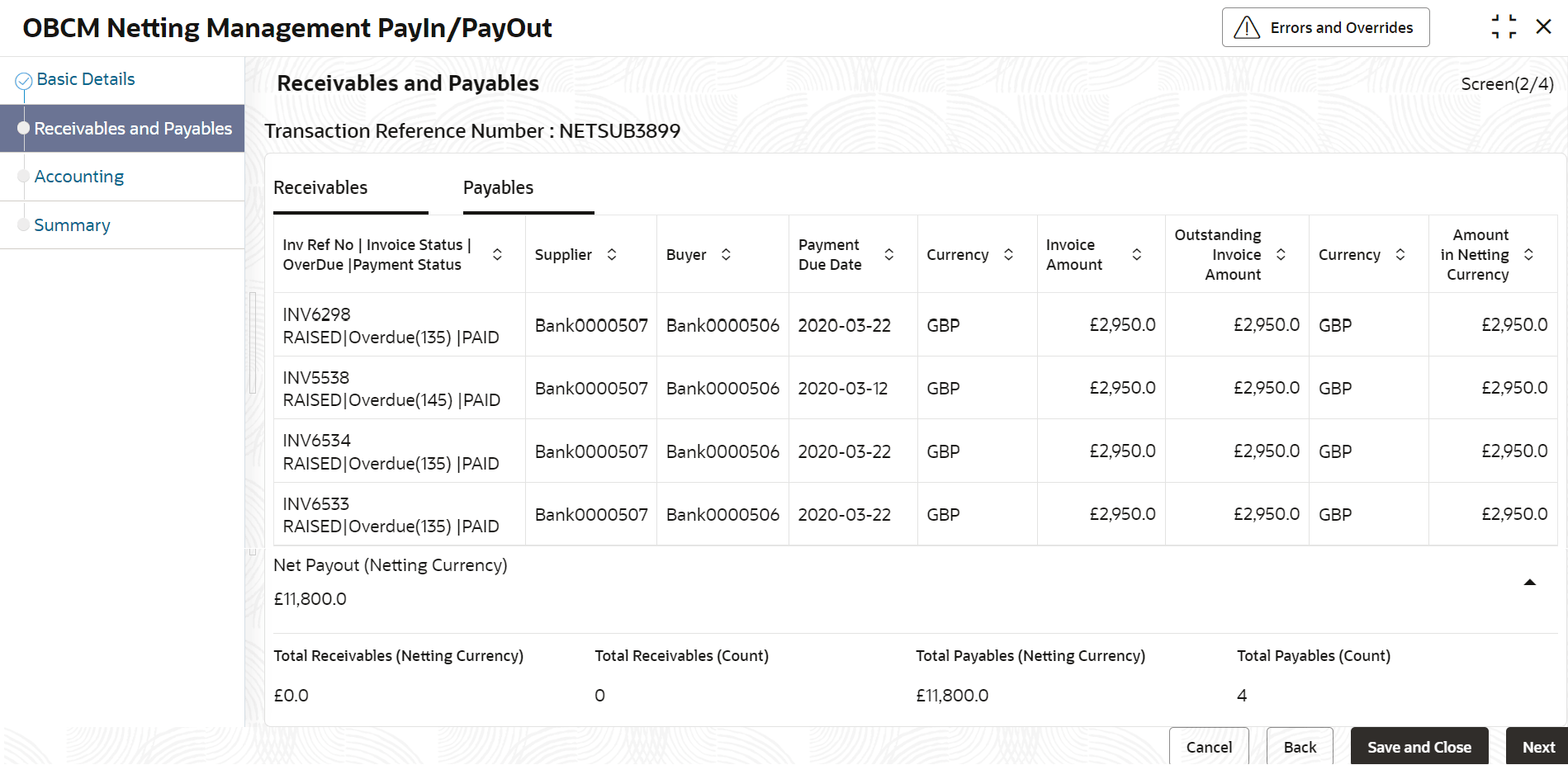
Task: Toggle the fullscreen collapse icon at top right
Action: click(1504, 27)
